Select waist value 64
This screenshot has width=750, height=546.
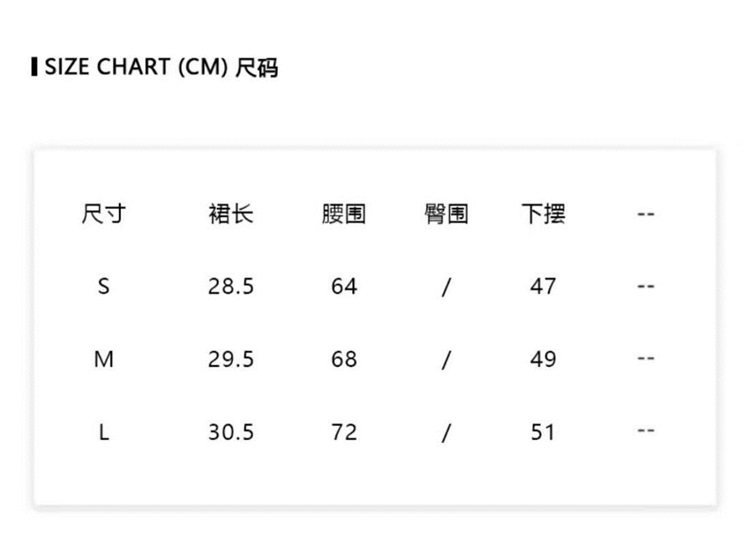(344, 287)
